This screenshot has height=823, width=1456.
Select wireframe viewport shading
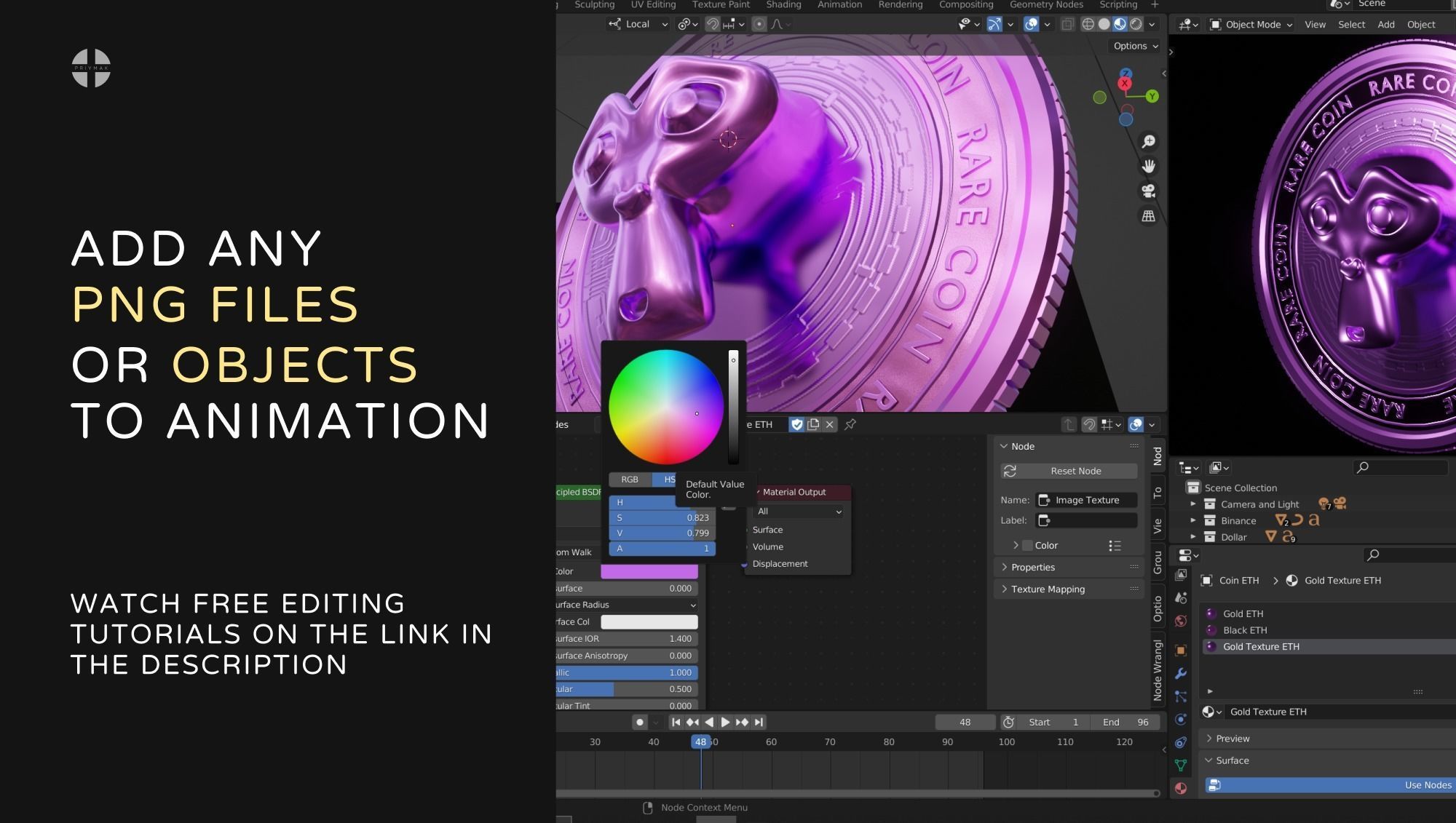coord(1088,24)
